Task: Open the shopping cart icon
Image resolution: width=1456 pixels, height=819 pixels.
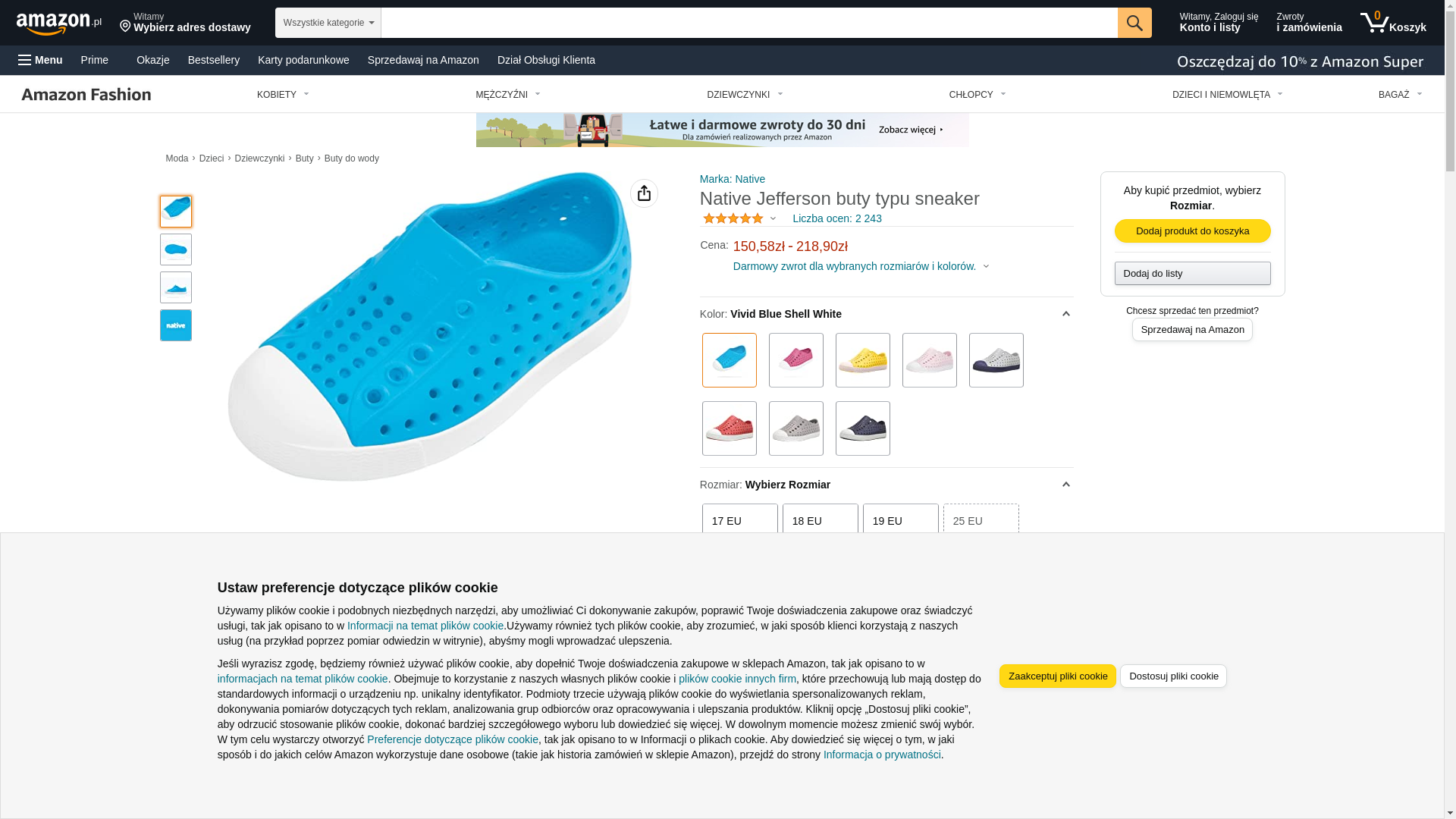Action: point(1374,23)
